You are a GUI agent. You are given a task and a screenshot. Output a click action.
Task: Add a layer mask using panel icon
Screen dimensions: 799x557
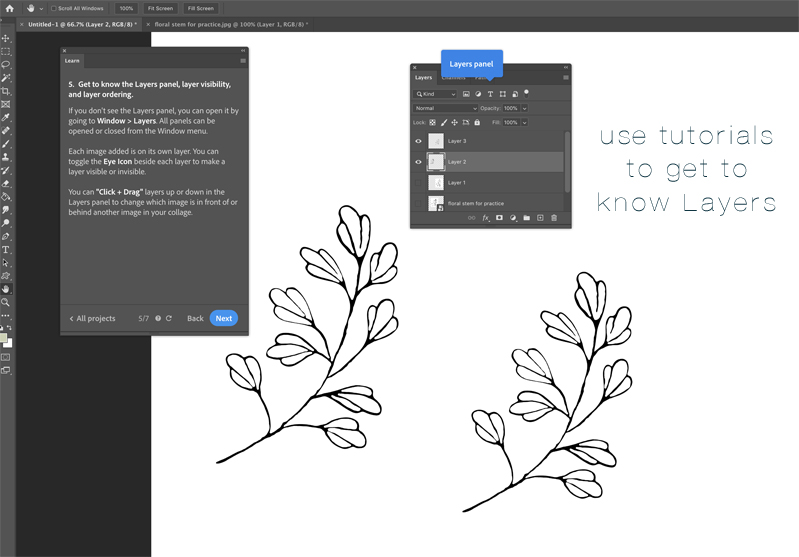click(x=498, y=217)
